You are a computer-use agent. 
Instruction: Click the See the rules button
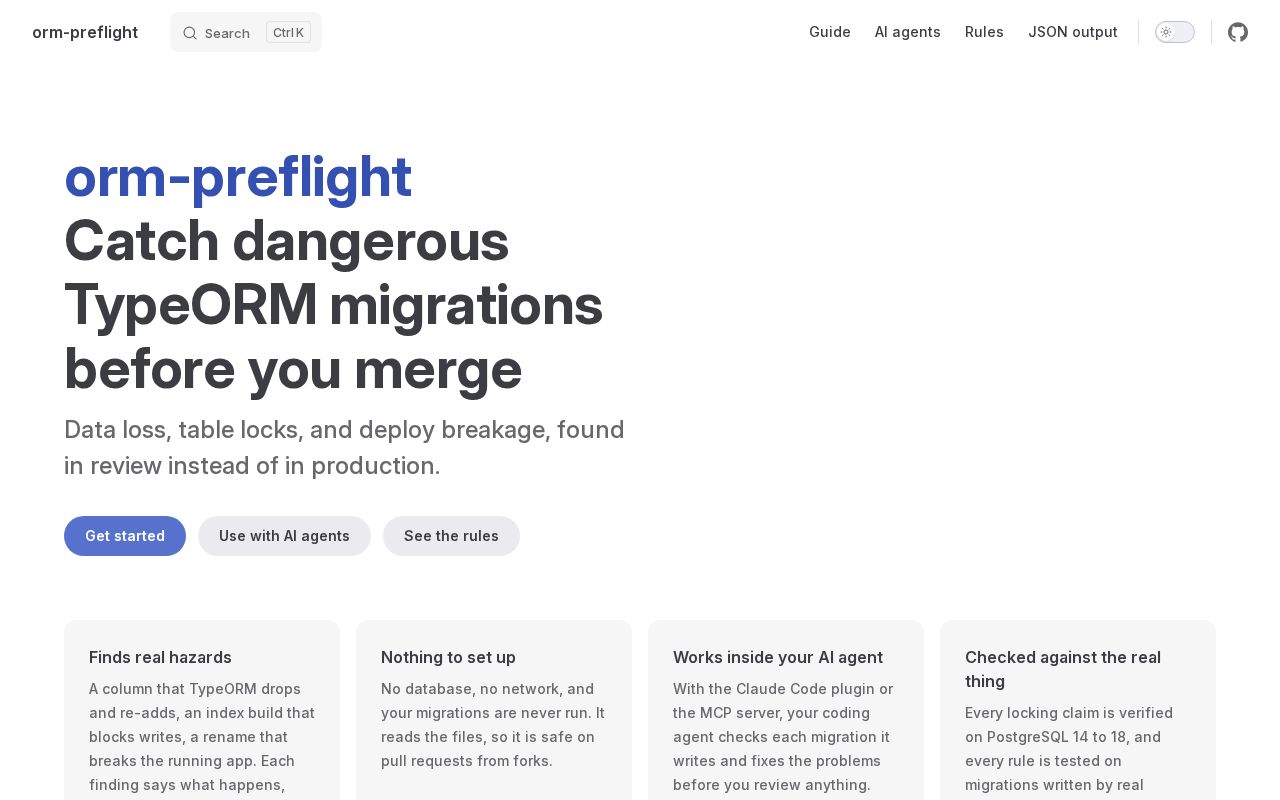click(451, 536)
